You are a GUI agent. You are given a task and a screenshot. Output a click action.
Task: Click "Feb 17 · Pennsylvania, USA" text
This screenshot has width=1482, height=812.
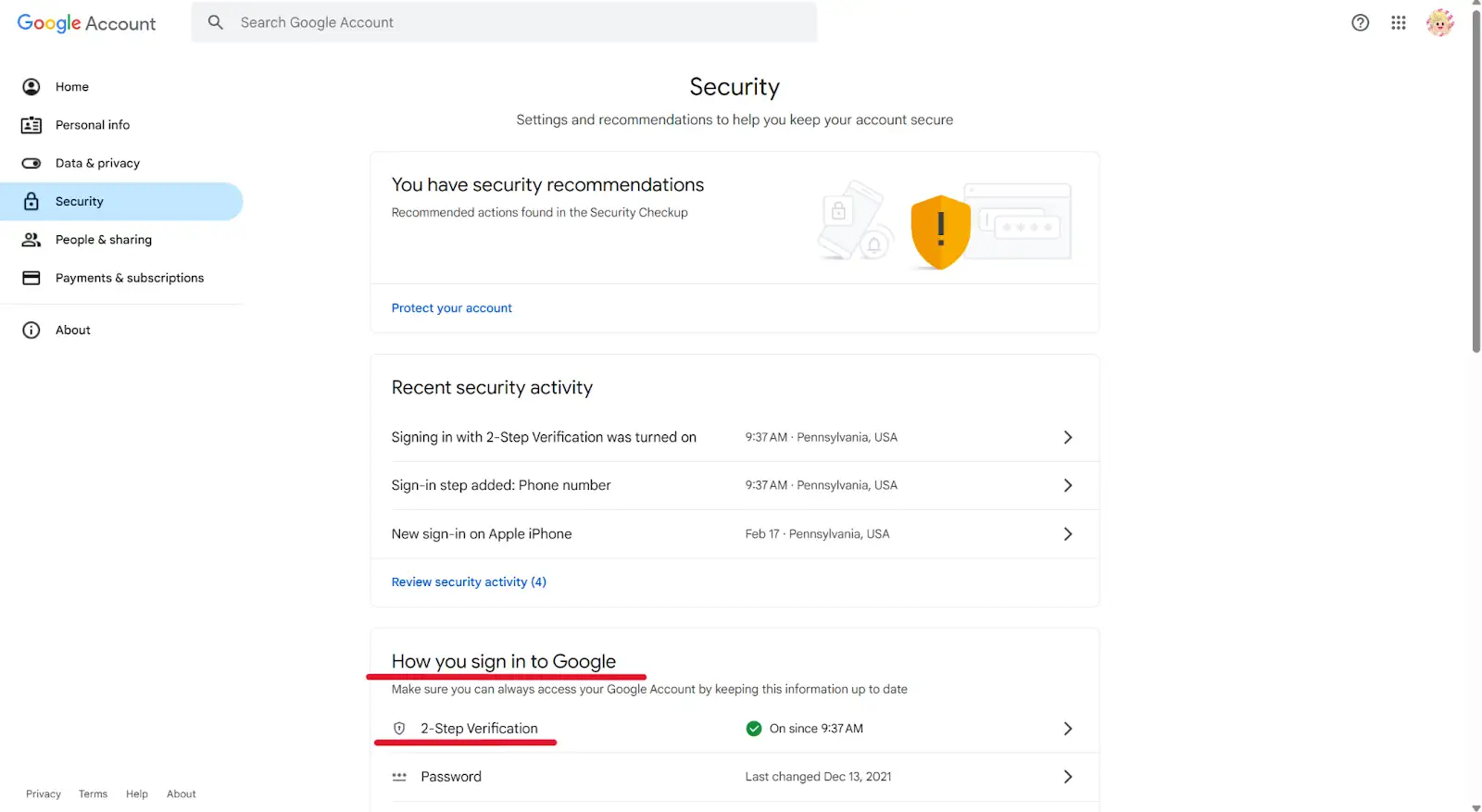coord(817,534)
